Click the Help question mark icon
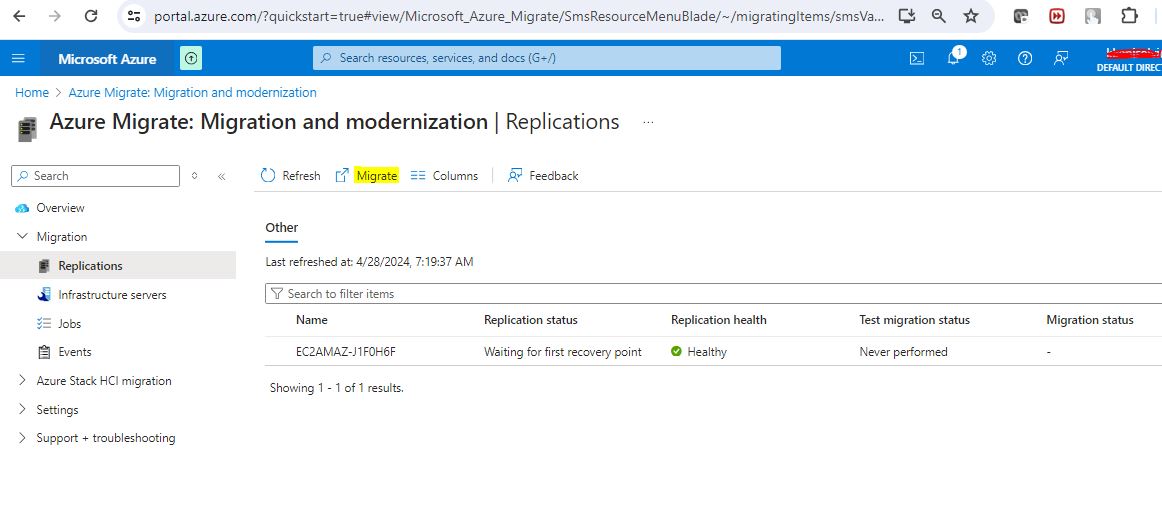 [x=1025, y=58]
